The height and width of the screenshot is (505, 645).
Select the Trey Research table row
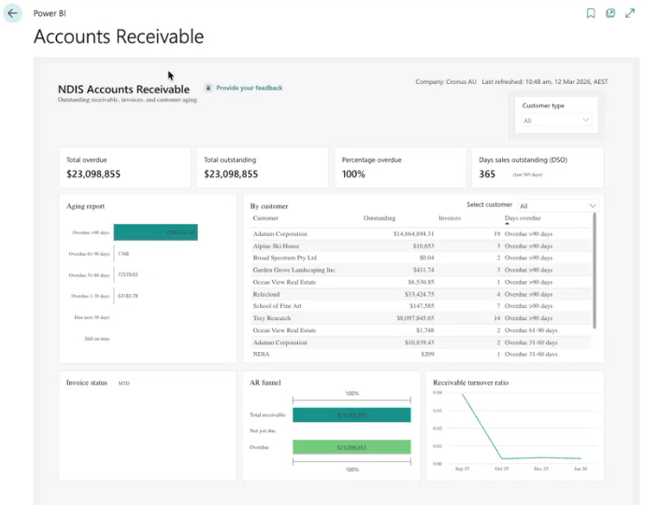[273, 318]
